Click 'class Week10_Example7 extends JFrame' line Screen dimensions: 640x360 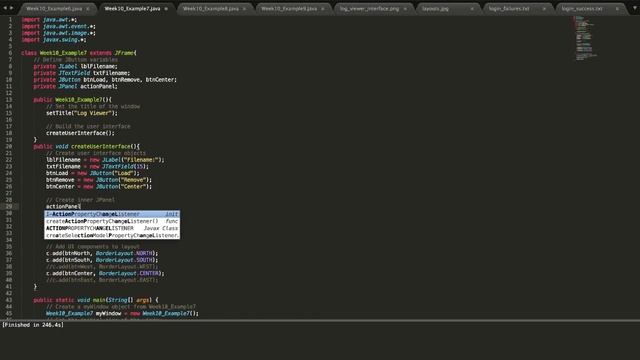click(79, 53)
